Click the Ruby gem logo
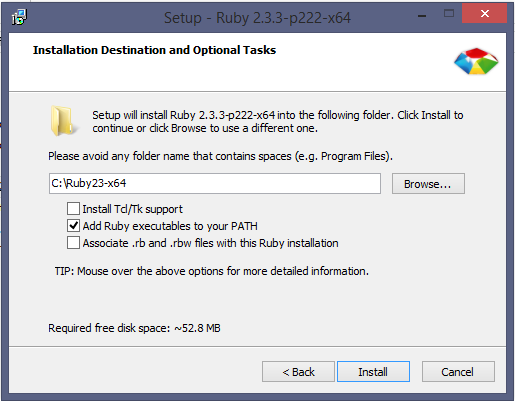 click(476, 61)
